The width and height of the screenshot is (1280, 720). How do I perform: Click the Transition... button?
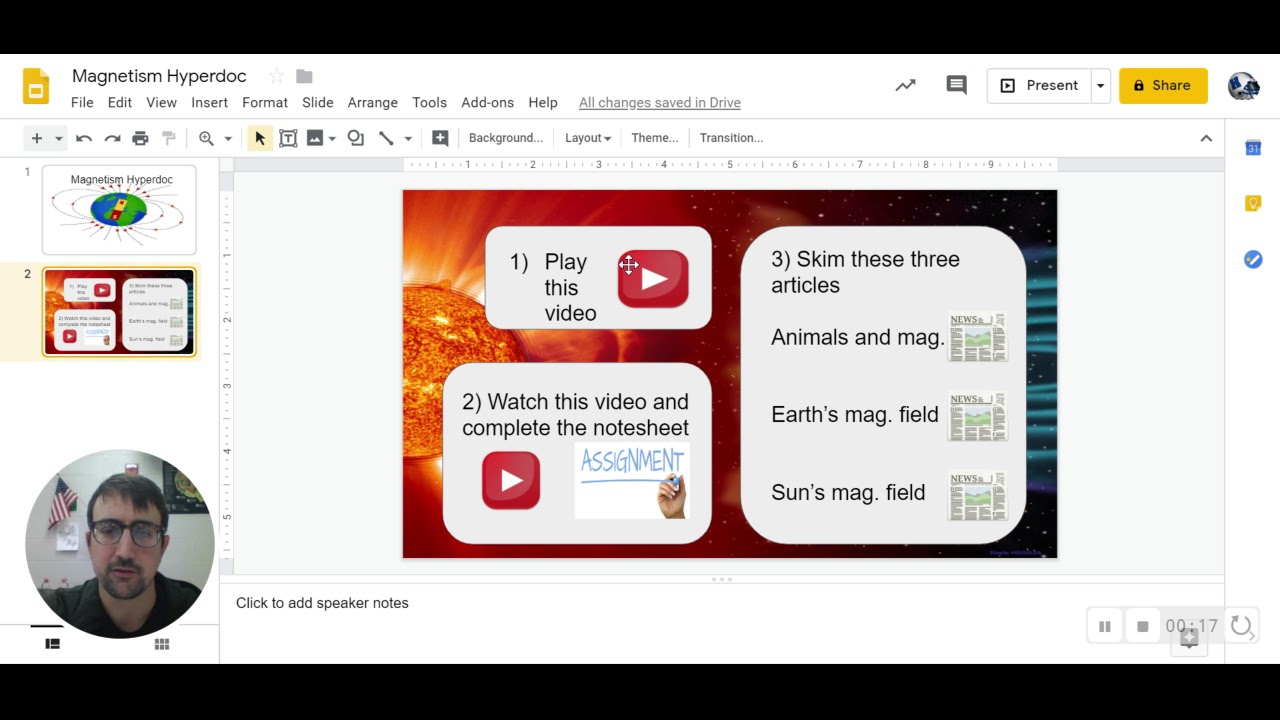[x=731, y=138]
